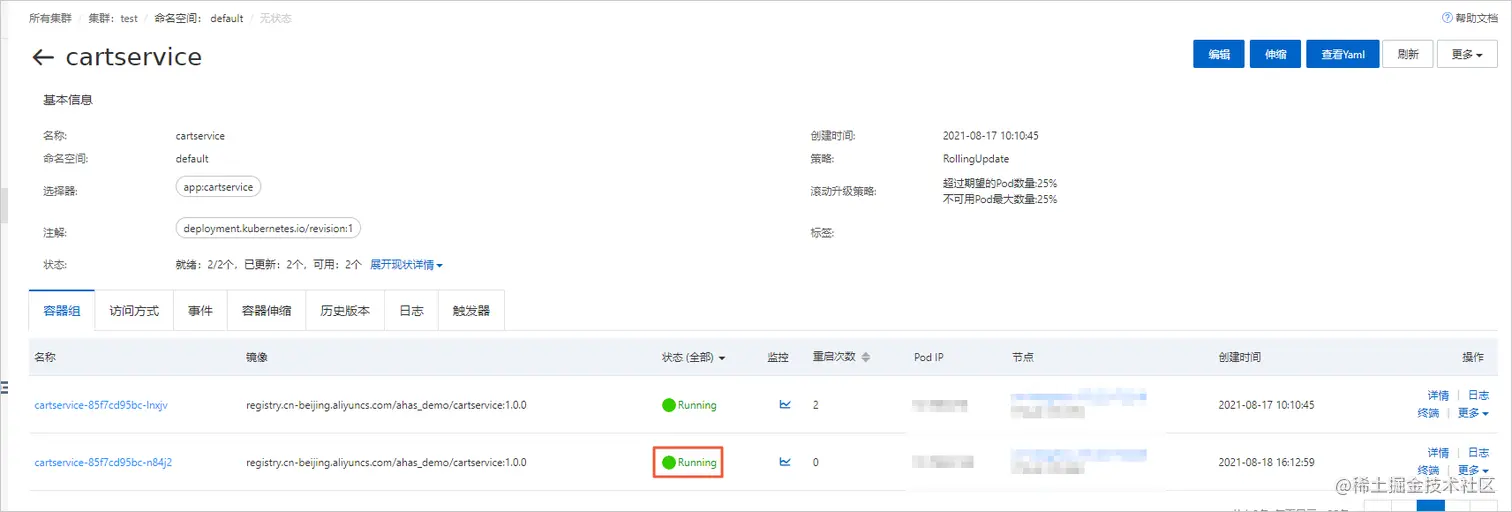Click 终端 for the lnxjv pod
1512x512 pixels.
click(1428, 413)
